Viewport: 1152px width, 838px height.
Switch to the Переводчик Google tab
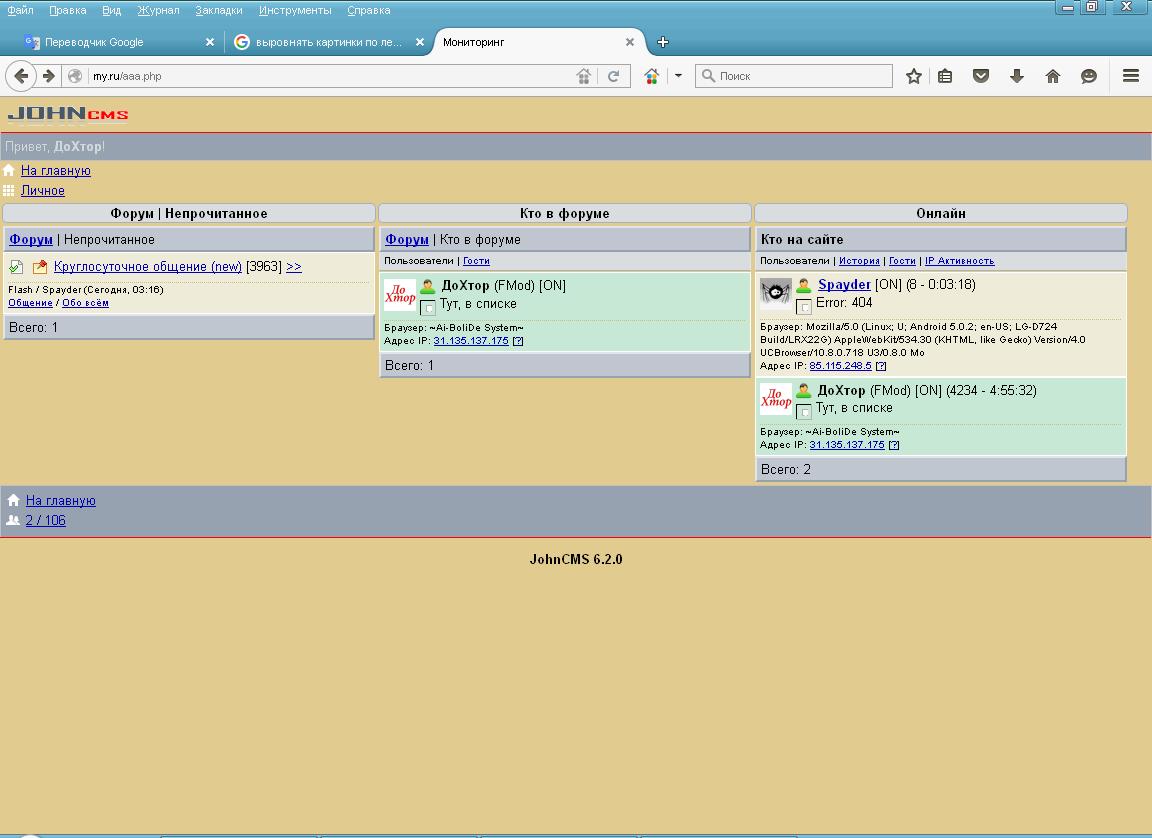point(94,42)
